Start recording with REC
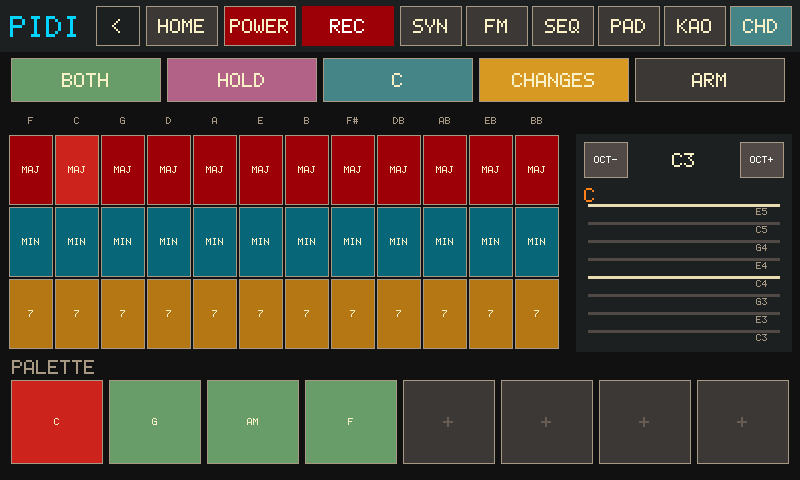The image size is (800, 480). [348, 26]
